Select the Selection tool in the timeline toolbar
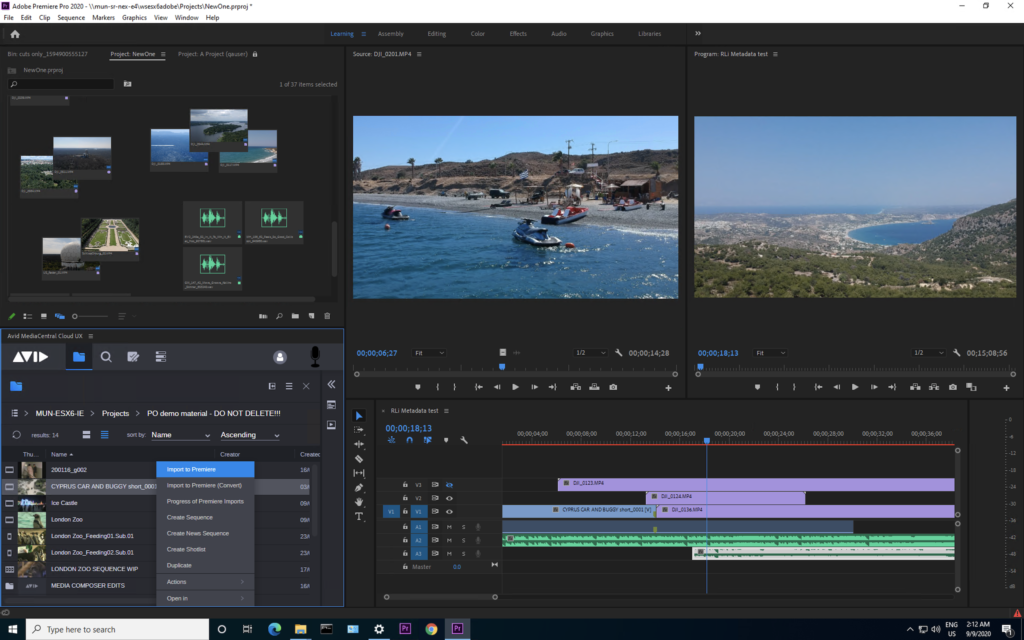This screenshot has height=640, width=1024. click(x=358, y=416)
